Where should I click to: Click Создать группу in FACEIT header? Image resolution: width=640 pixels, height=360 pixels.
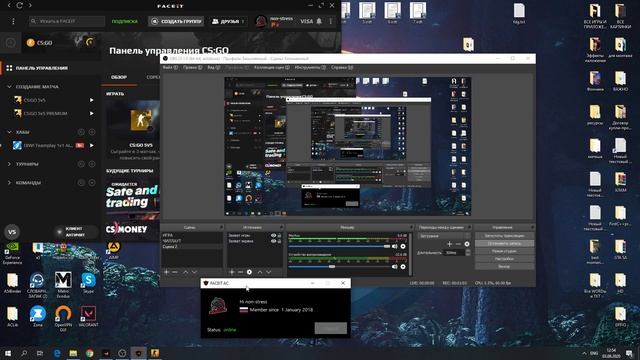[x=176, y=21]
